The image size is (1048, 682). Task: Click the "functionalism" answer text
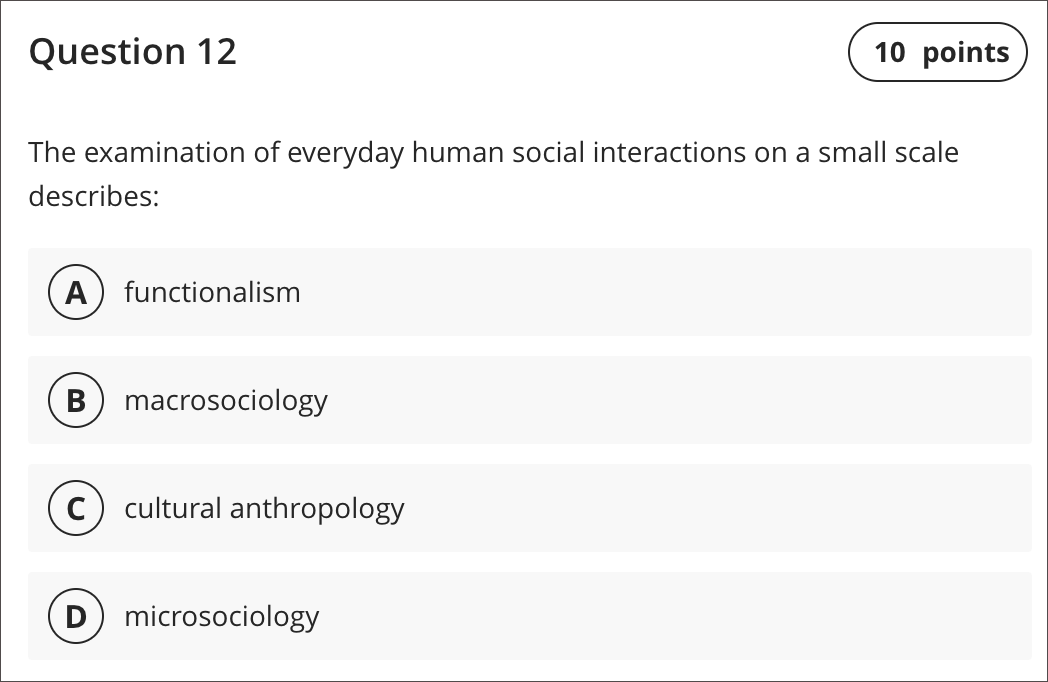[213, 292]
